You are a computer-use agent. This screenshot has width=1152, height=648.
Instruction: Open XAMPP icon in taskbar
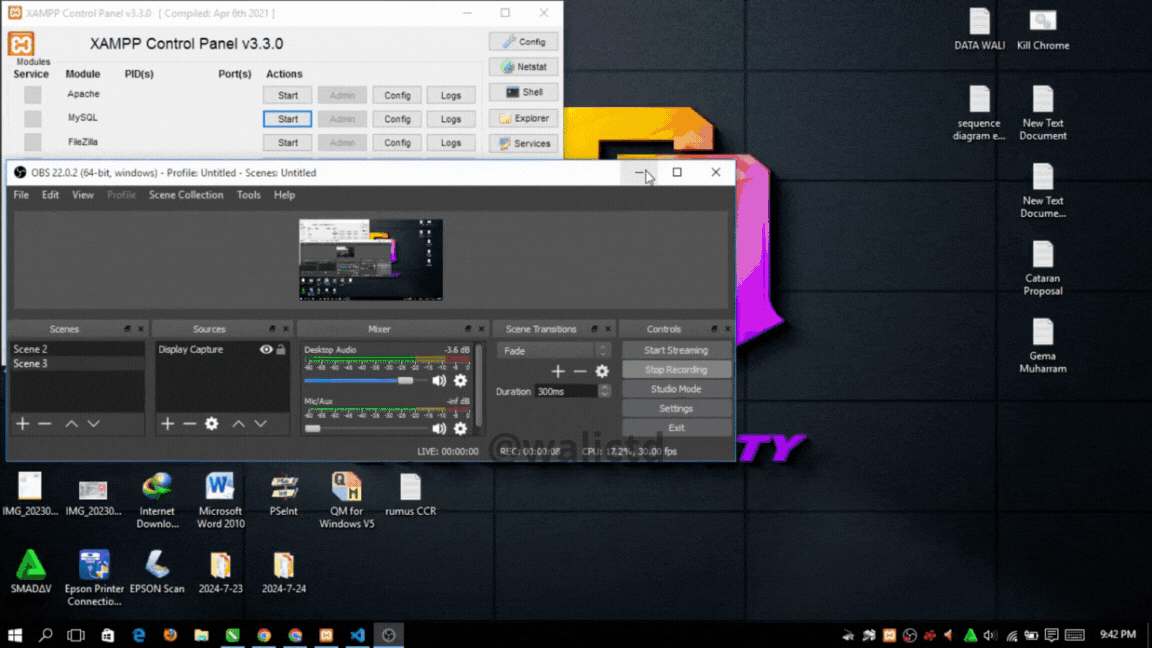pyautogui.click(x=326, y=635)
